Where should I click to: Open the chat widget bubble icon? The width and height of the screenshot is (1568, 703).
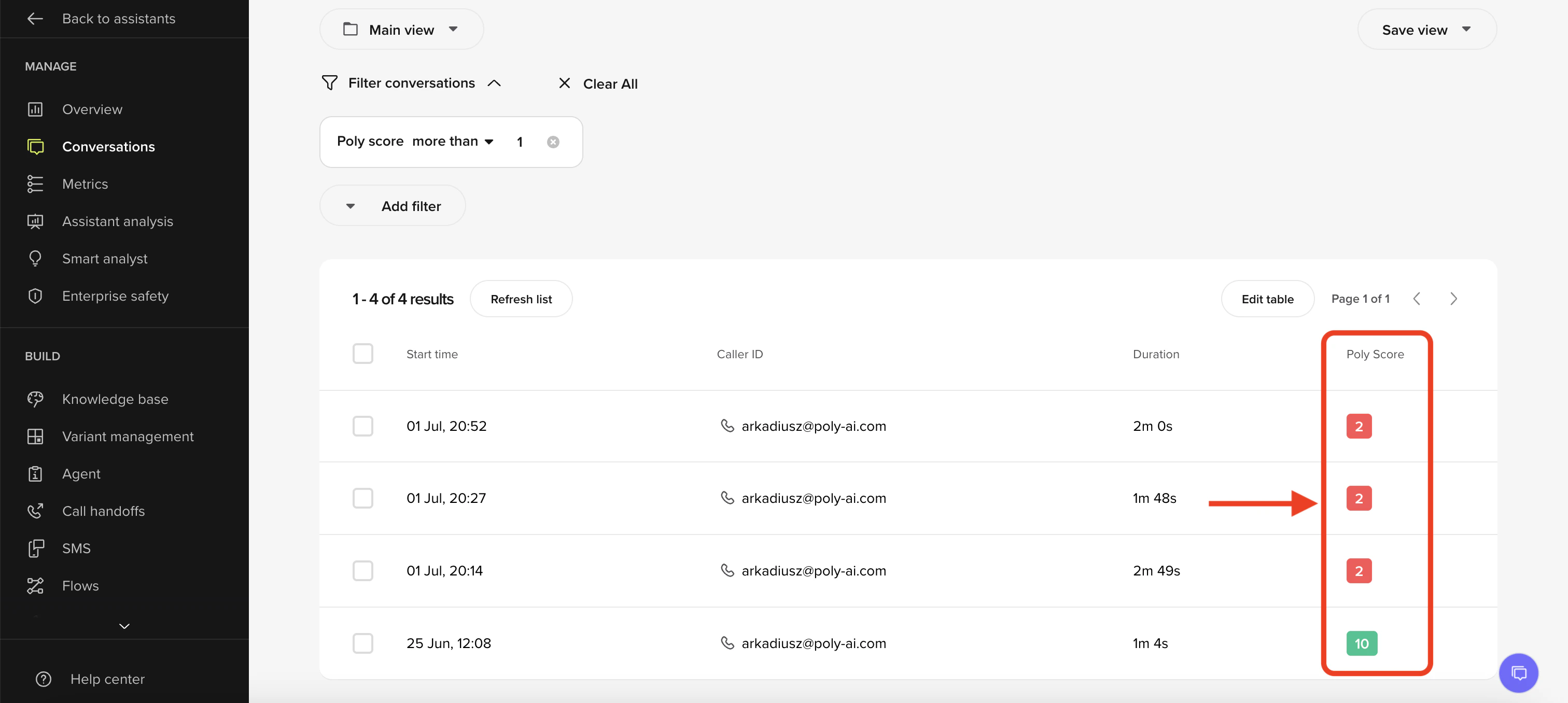1518,672
